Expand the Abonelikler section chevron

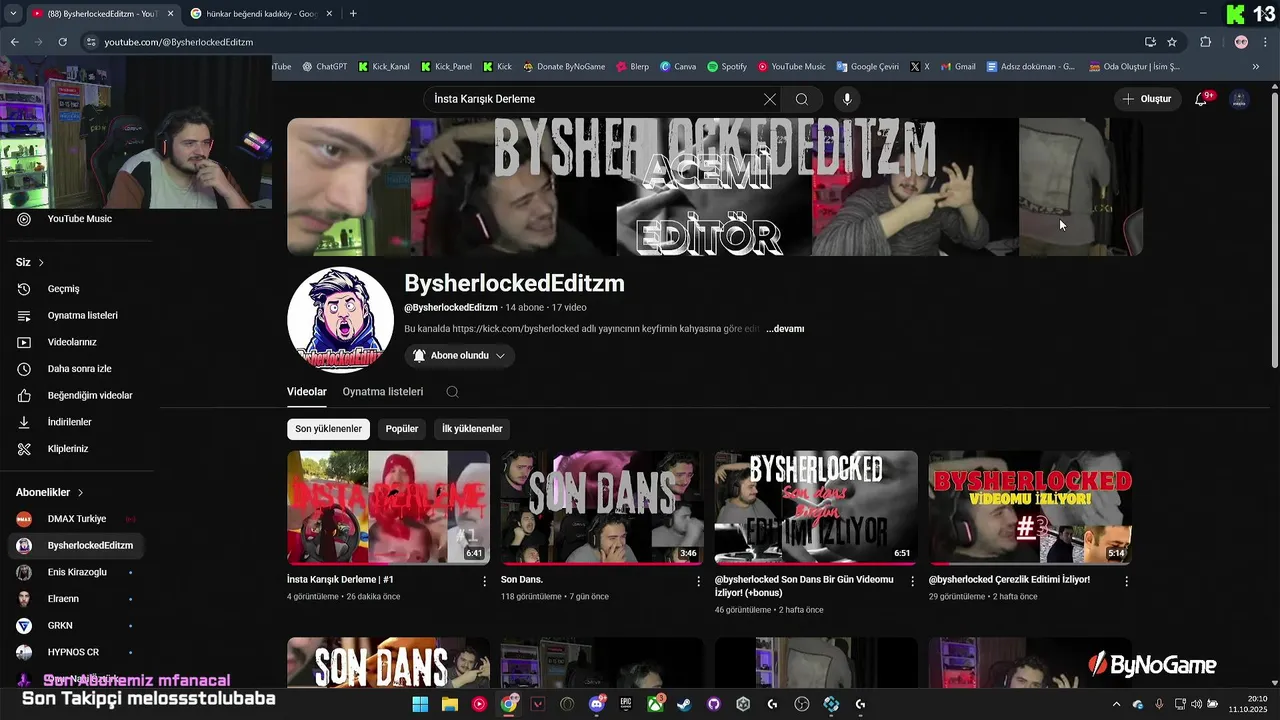(80, 493)
